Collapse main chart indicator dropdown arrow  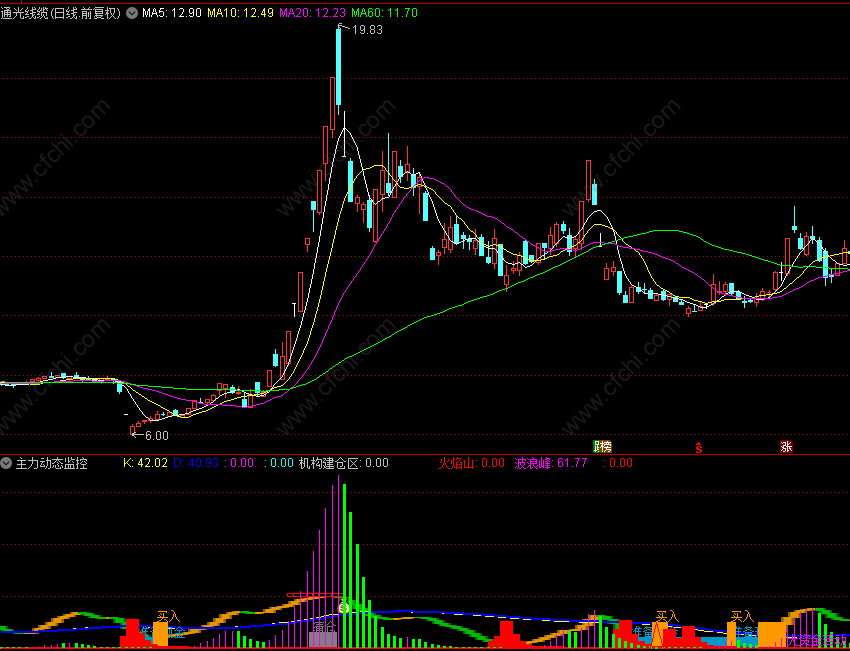[132, 14]
